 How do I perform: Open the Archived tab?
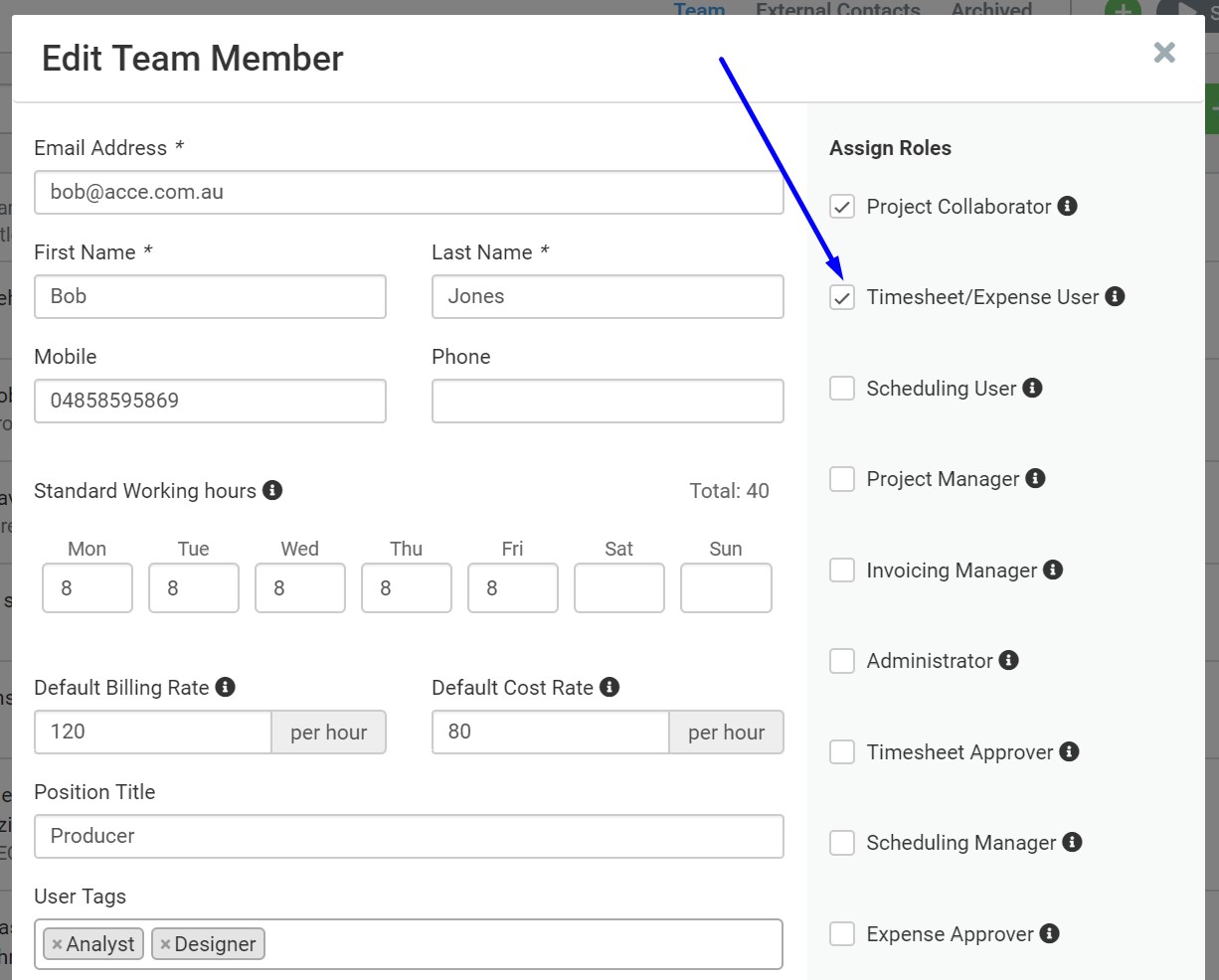[990, 9]
